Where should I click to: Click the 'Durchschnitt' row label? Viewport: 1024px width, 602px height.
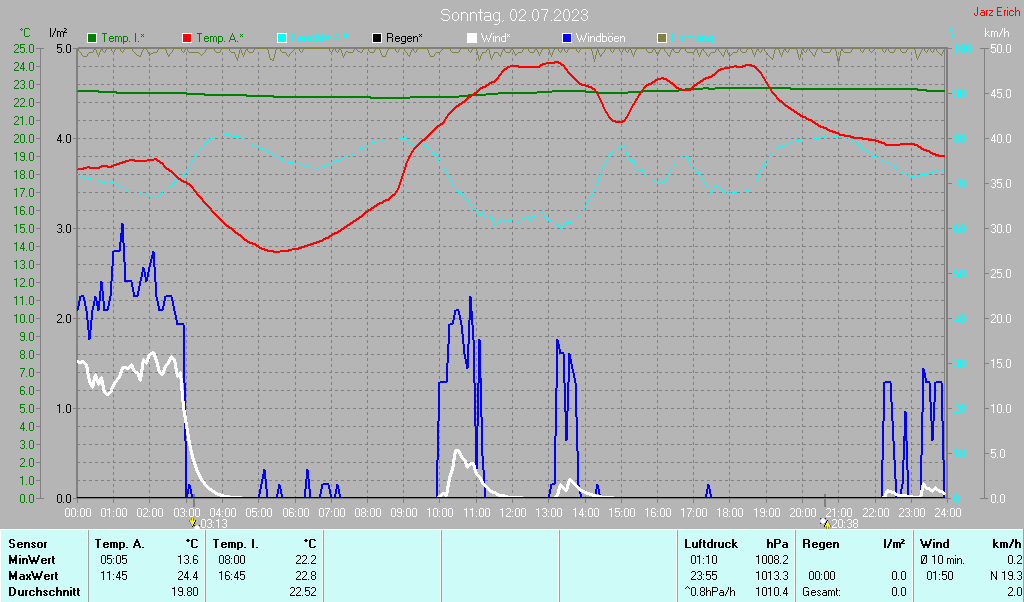44,592
